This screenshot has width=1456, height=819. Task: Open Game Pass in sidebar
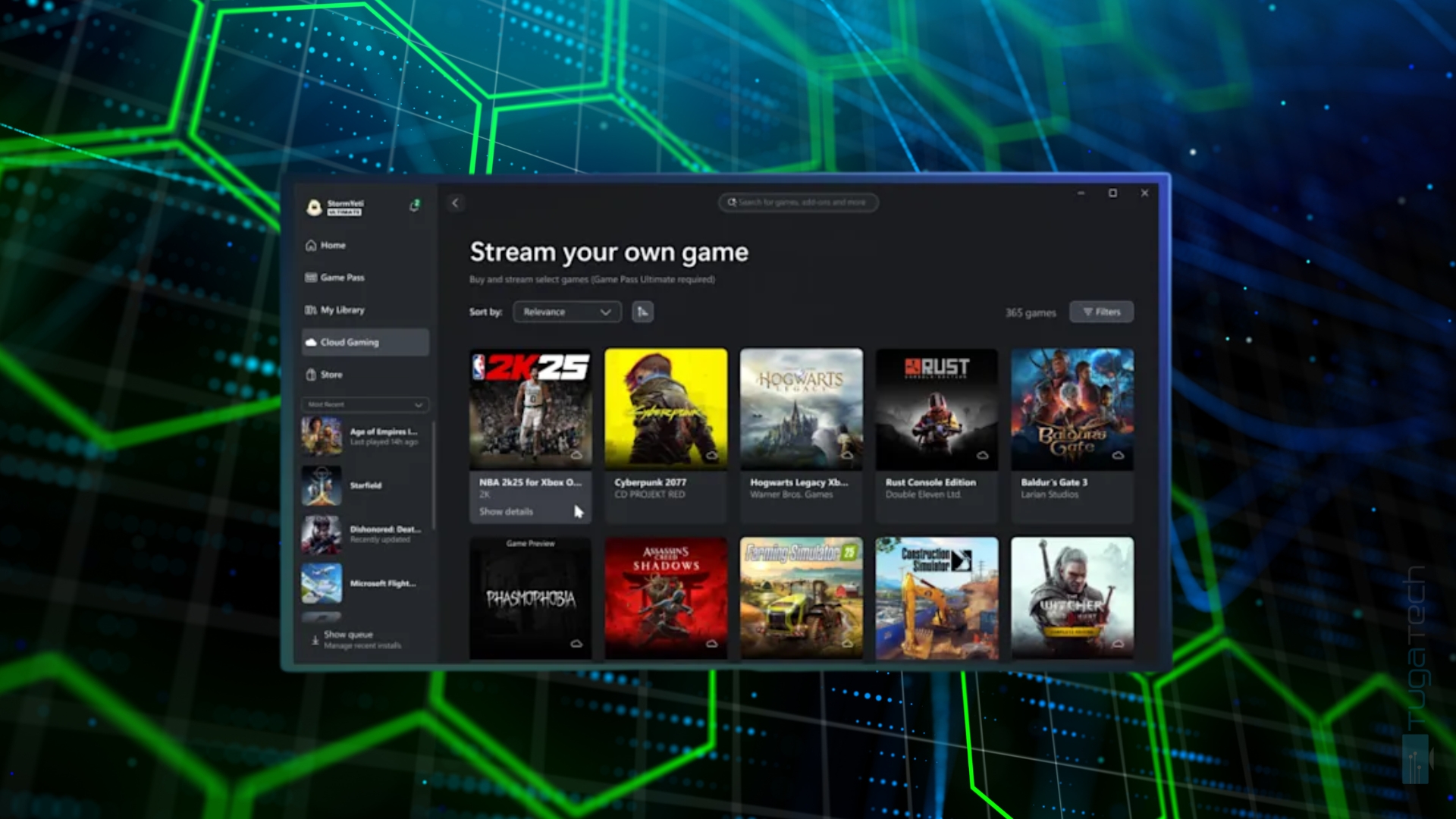pyautogui.click(x=365, y=278)
